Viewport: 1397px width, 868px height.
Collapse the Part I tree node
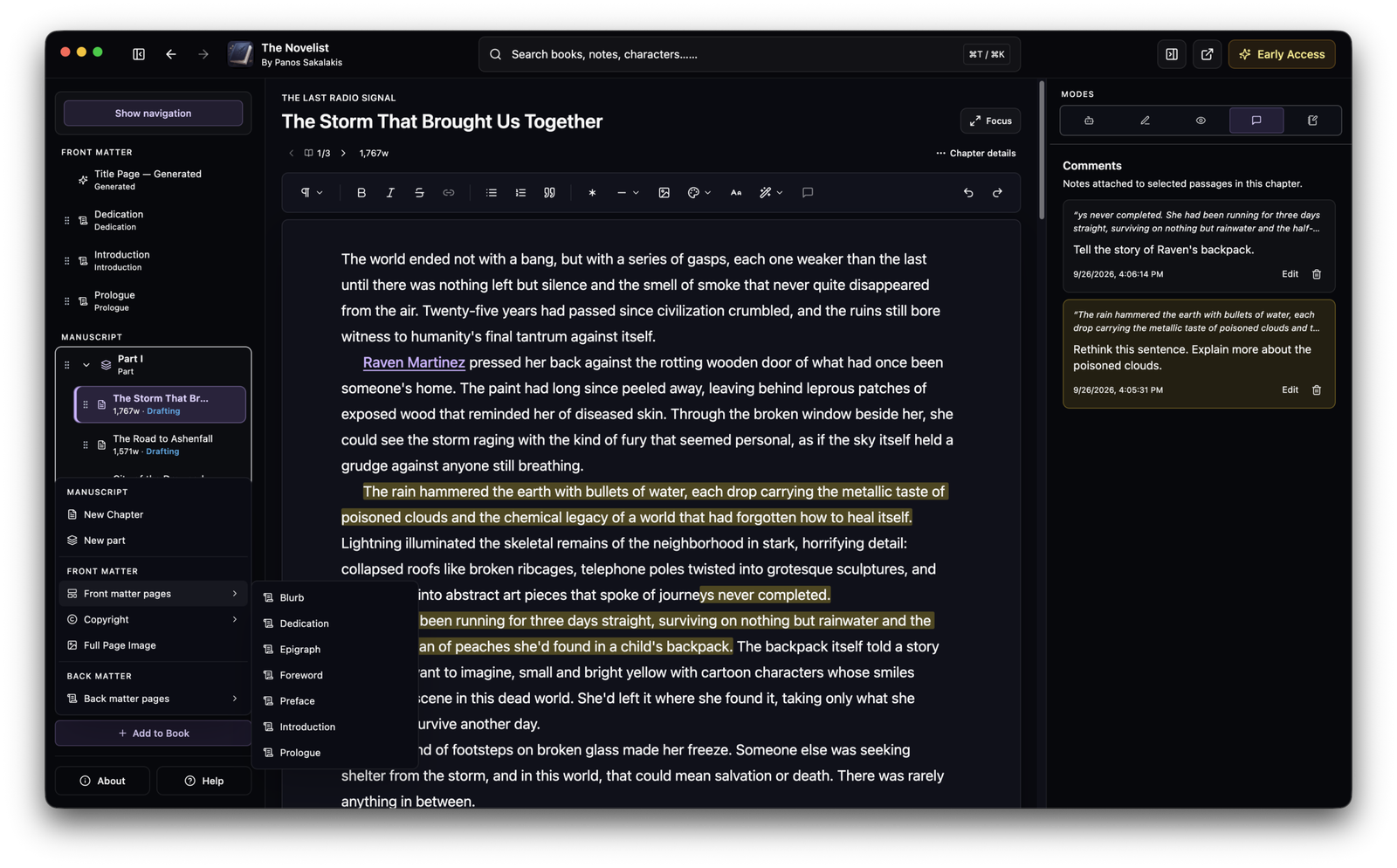(86, 365)
